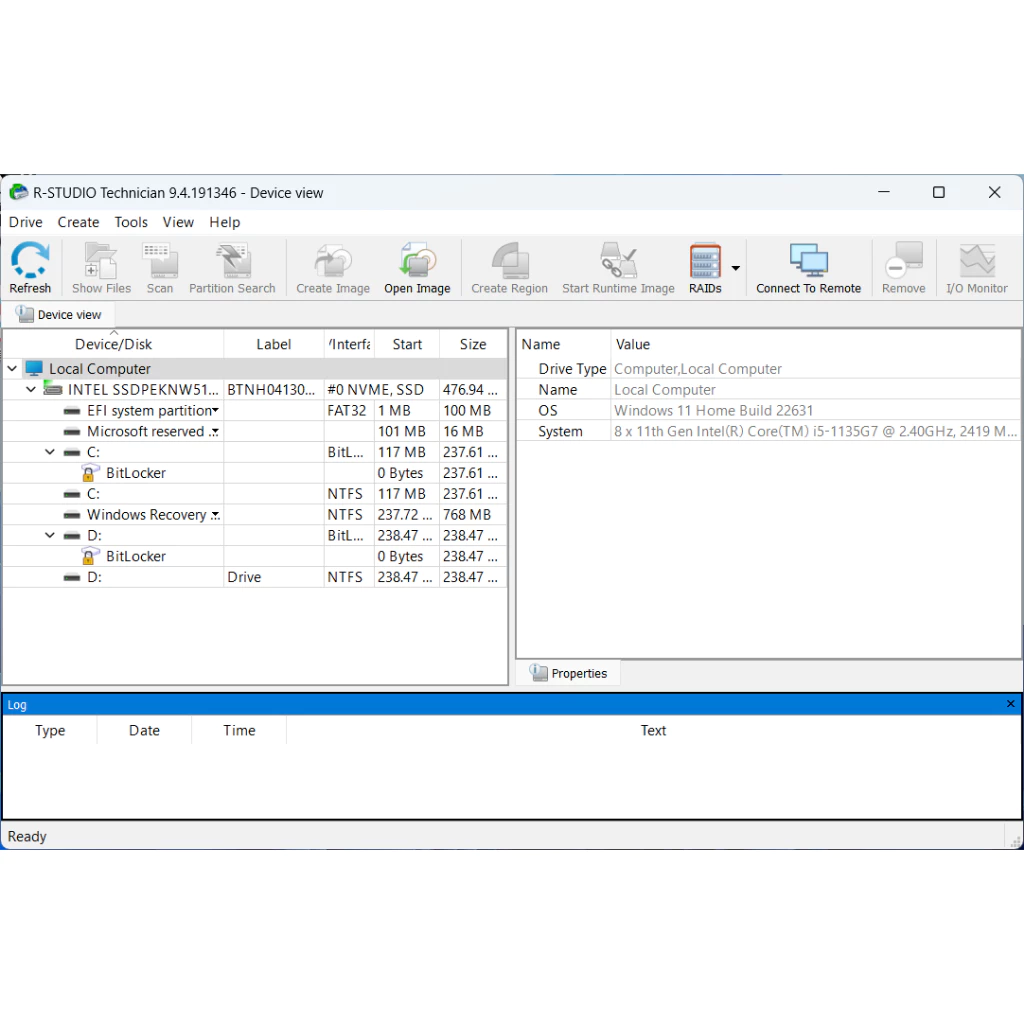Open the Drive menu
The width and height of the screenshot is (1024, 1024).
pyautogui.click(x=25, y=222)
